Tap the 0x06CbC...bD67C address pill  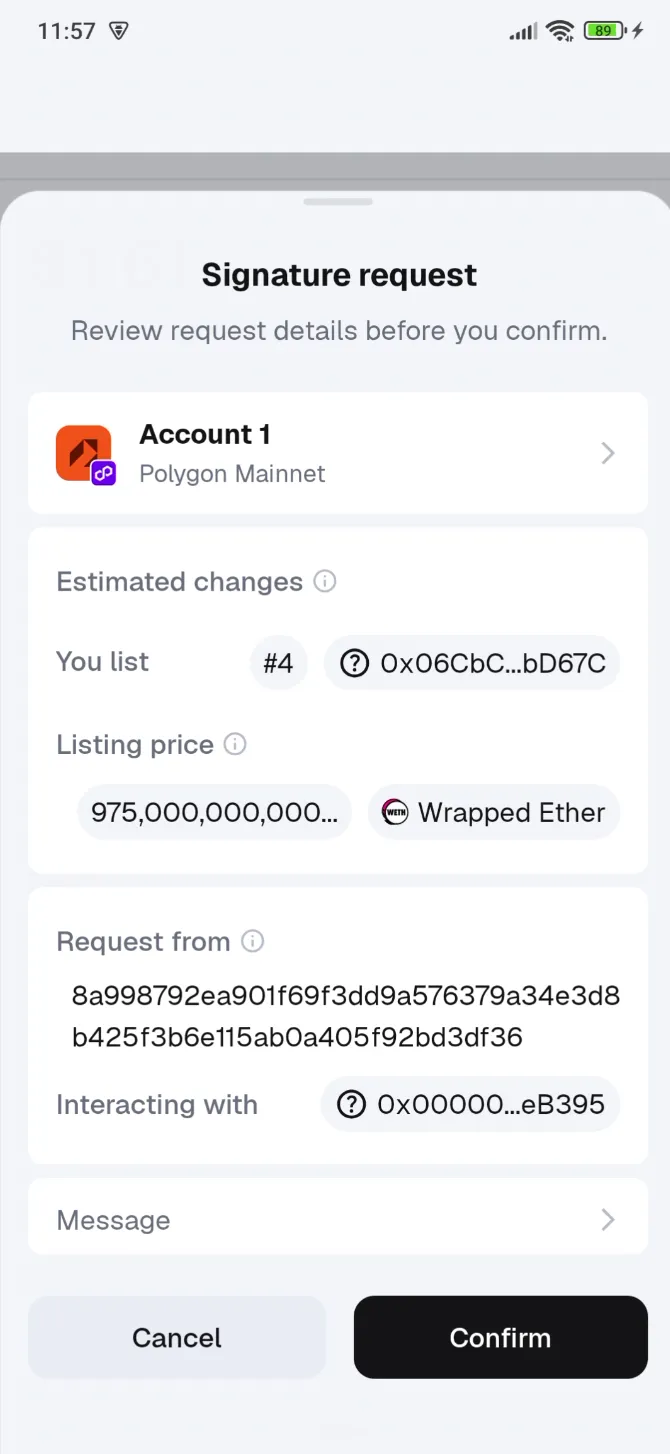tap(471, 662)
